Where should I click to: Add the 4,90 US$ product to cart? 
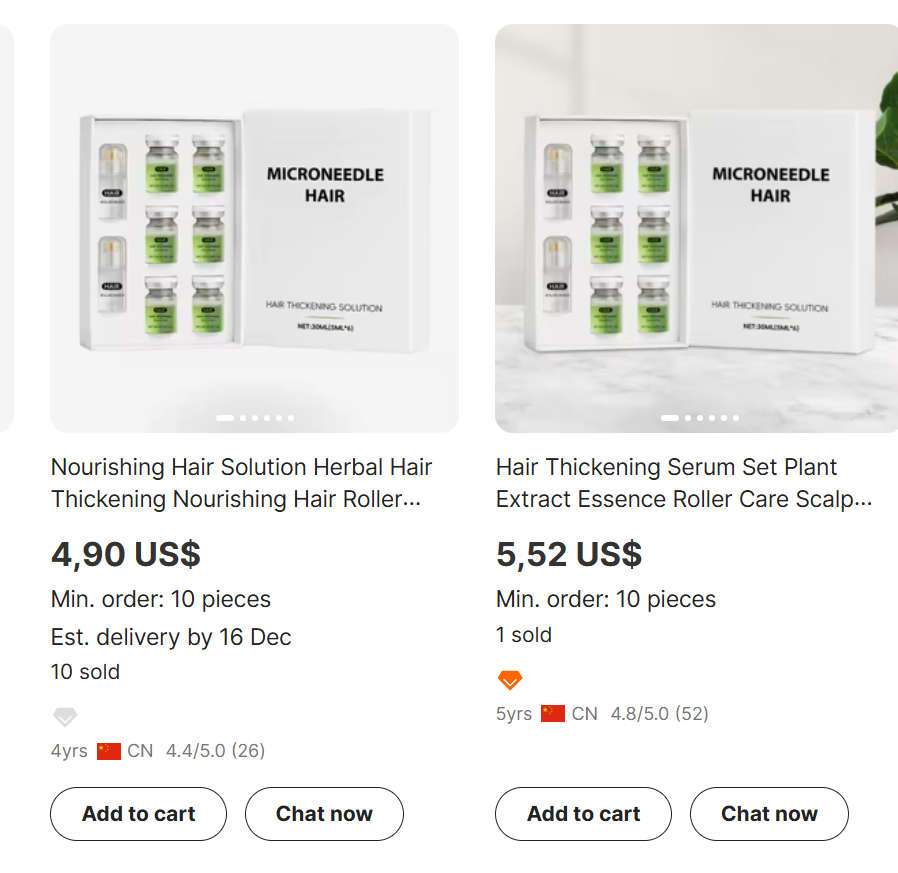138,814
